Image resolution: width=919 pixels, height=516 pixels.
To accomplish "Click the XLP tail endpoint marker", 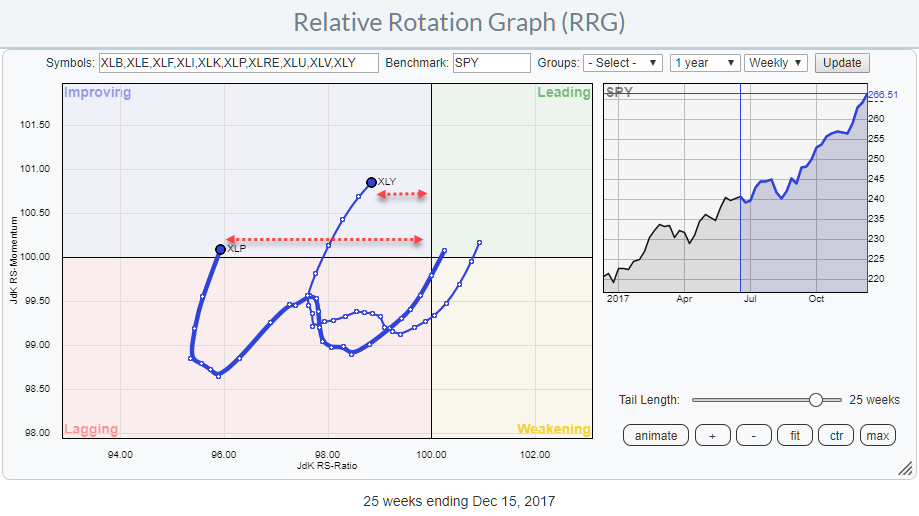I will tap(220, 250).
